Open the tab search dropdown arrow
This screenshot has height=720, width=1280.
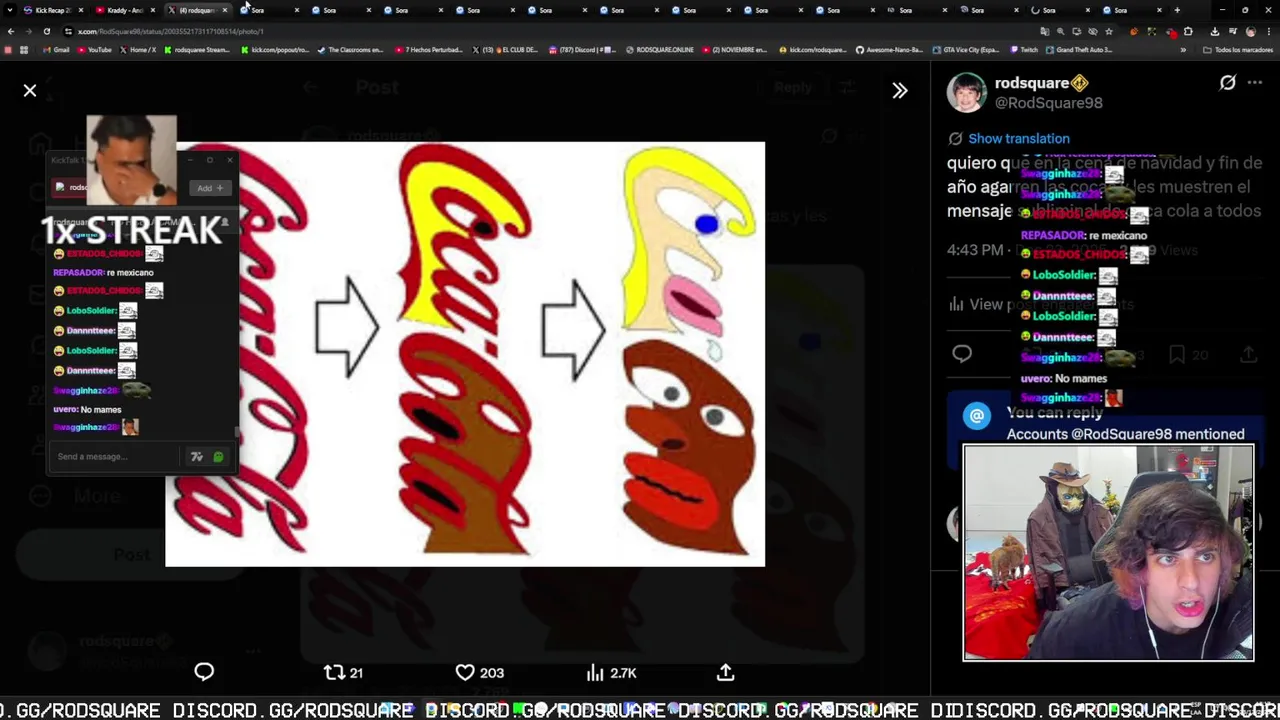[10, 10]
